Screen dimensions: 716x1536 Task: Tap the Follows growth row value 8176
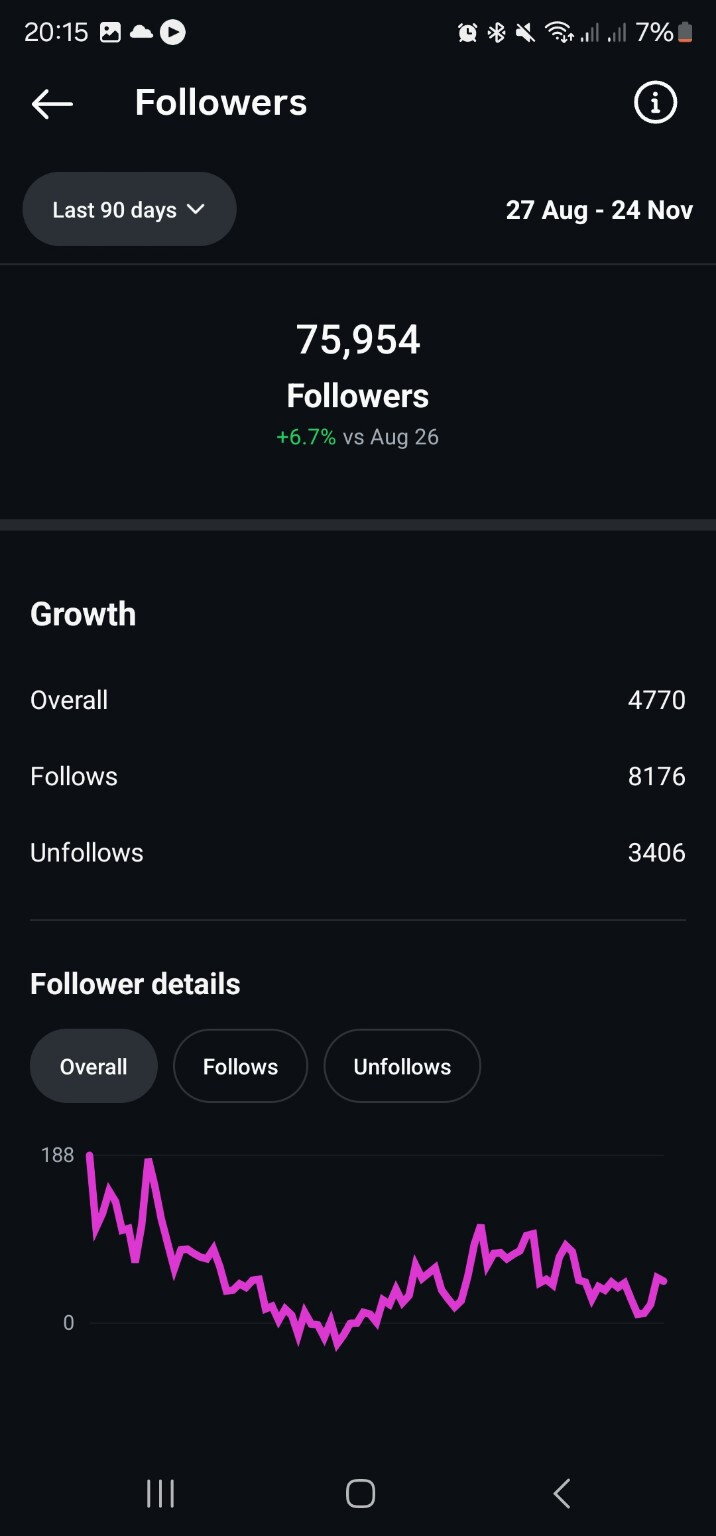pos(656,776)
